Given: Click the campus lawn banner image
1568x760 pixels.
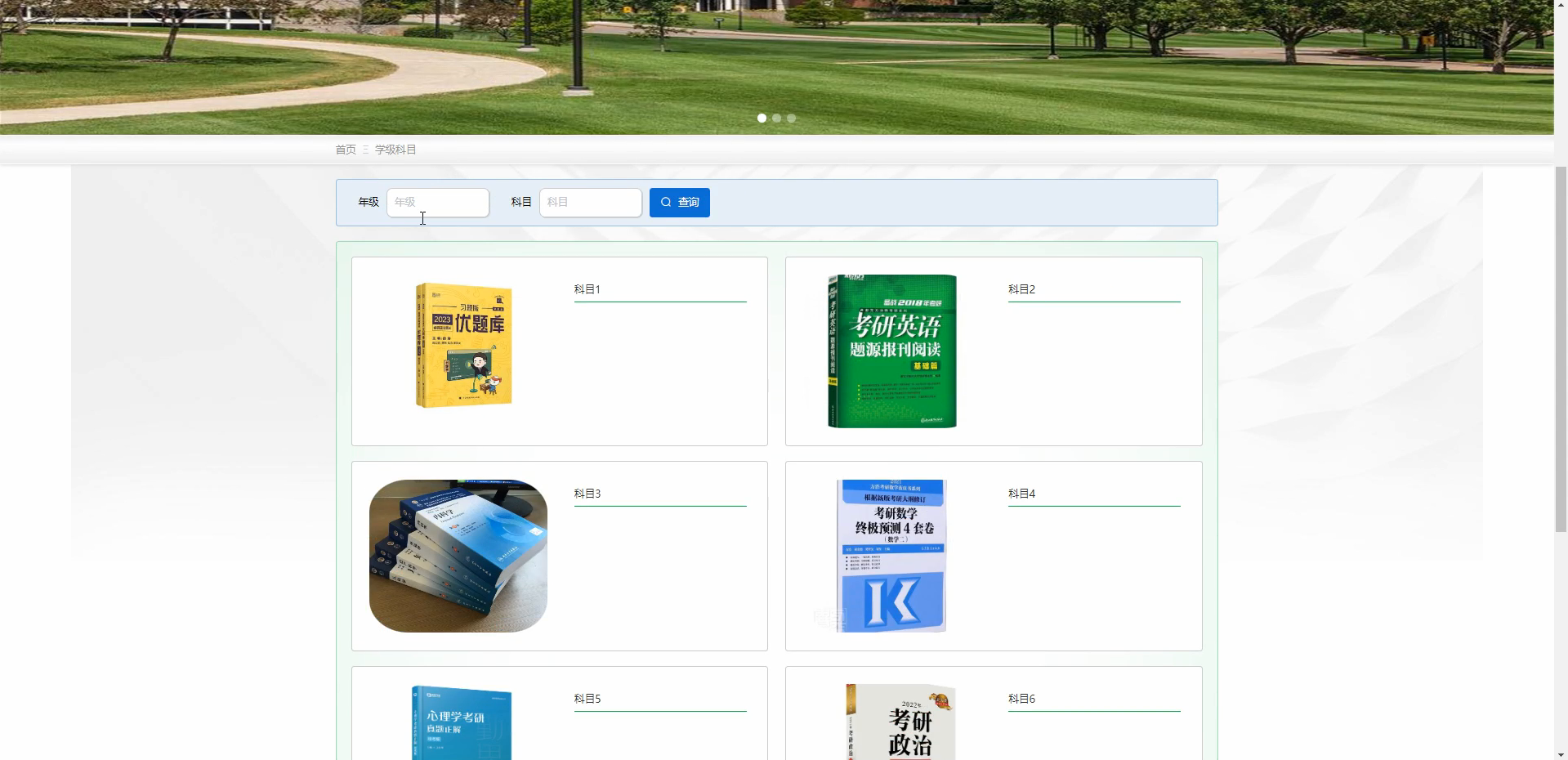Looking at the screenshot, I should point(776,65).
